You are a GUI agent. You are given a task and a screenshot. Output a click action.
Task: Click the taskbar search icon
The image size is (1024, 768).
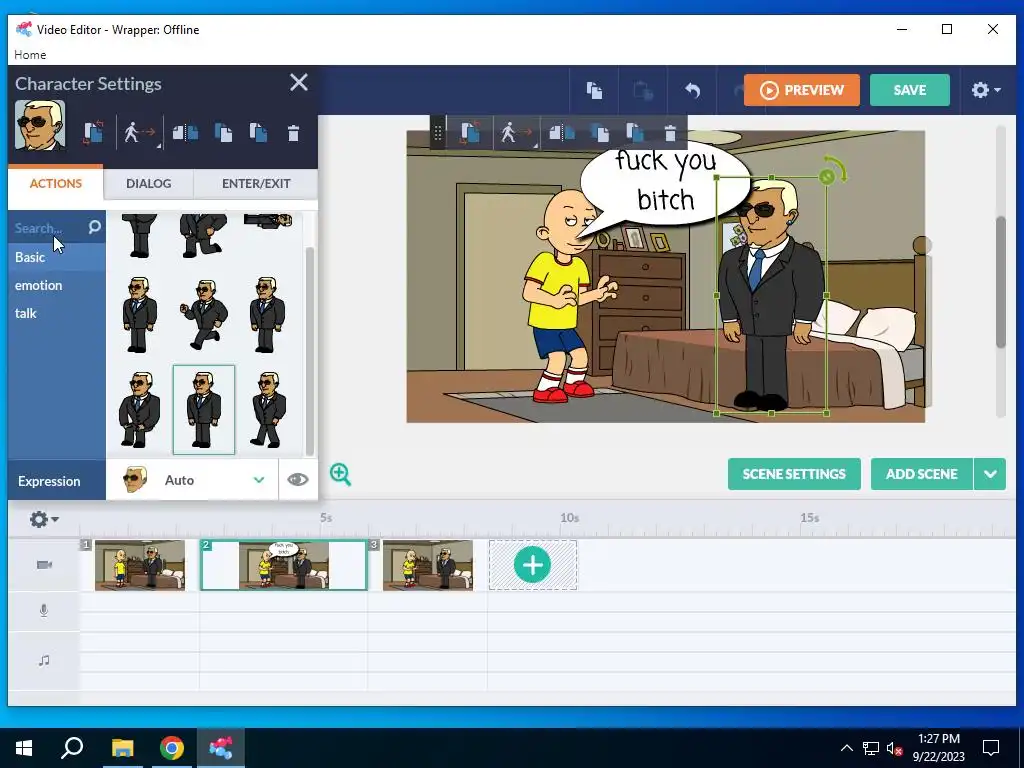point(72,747)
